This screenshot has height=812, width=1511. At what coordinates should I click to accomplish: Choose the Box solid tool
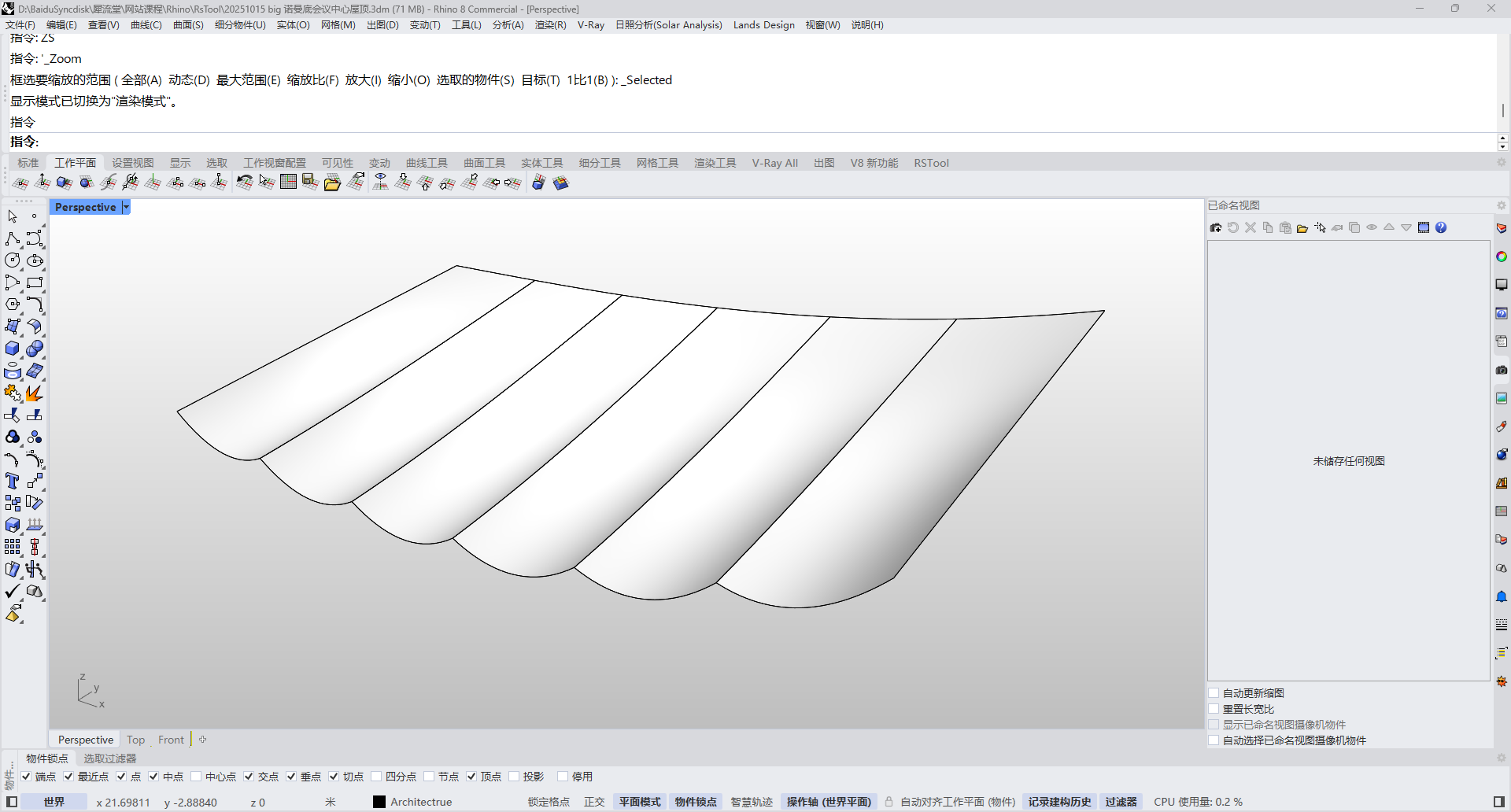tap(13, 349)
